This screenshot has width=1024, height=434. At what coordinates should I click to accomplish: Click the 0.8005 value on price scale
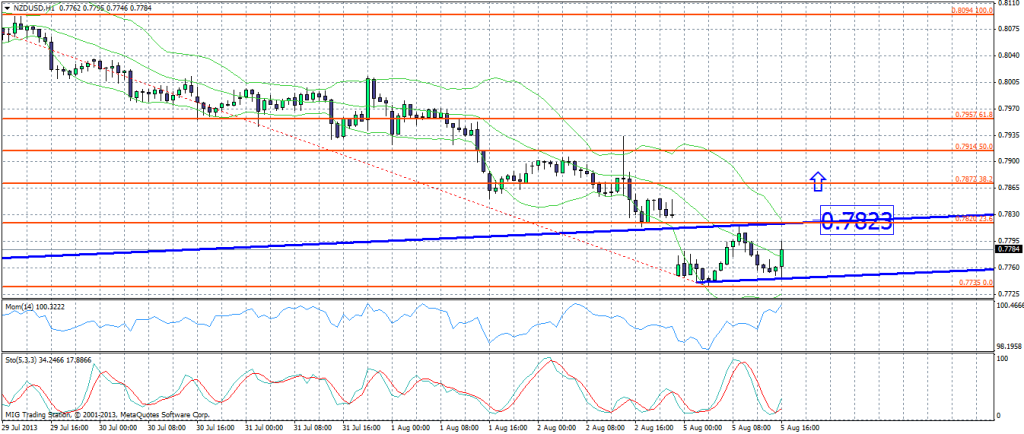[1008, 82]
